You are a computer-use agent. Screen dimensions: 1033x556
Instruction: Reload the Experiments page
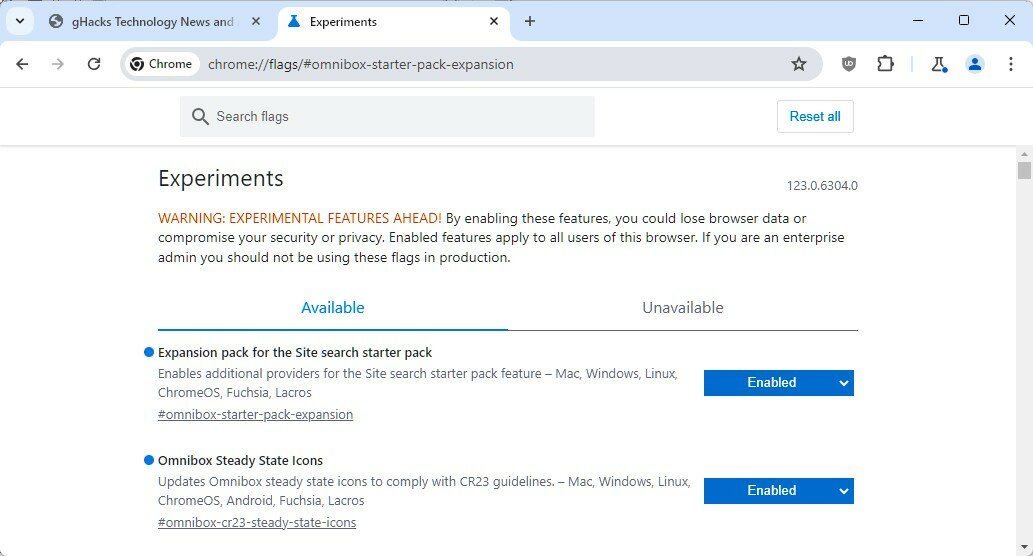coord(94,64)
